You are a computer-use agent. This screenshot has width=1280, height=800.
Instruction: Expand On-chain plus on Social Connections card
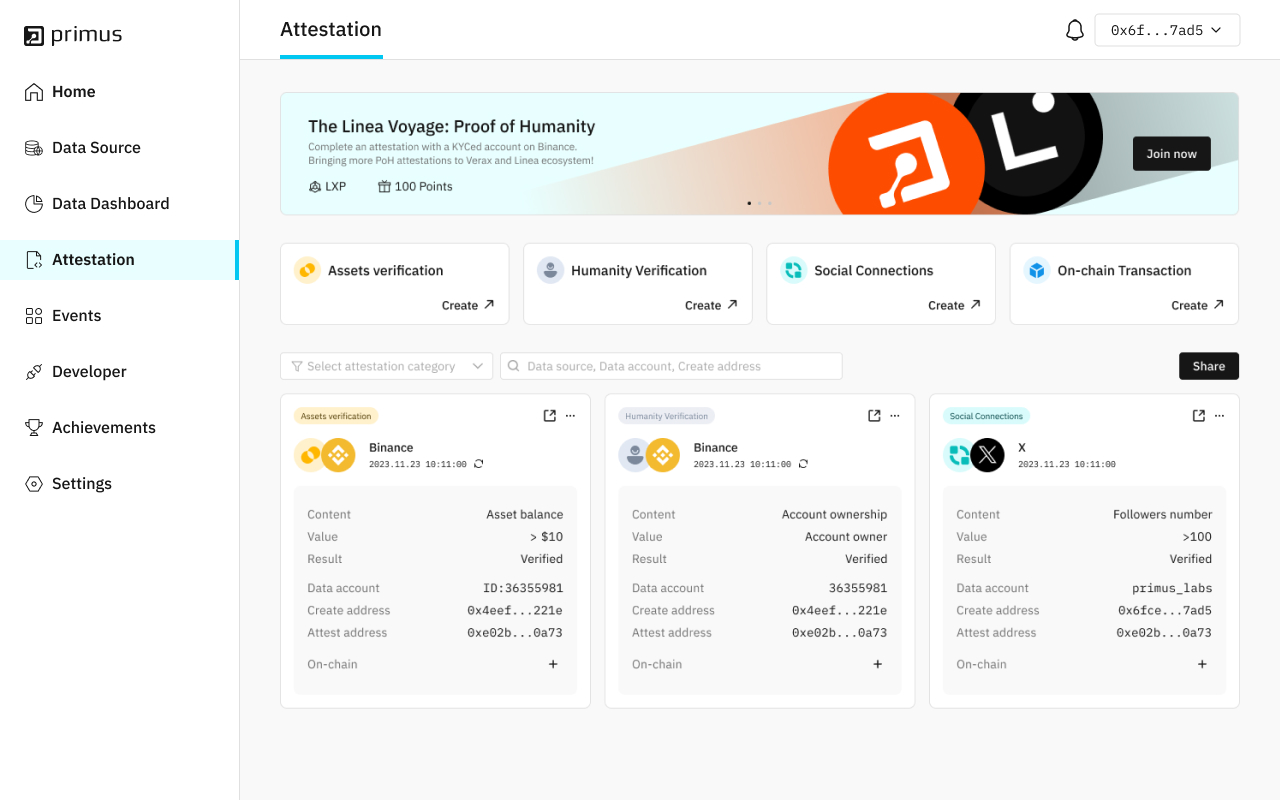pyautogui.click(x=1202, y=664)
